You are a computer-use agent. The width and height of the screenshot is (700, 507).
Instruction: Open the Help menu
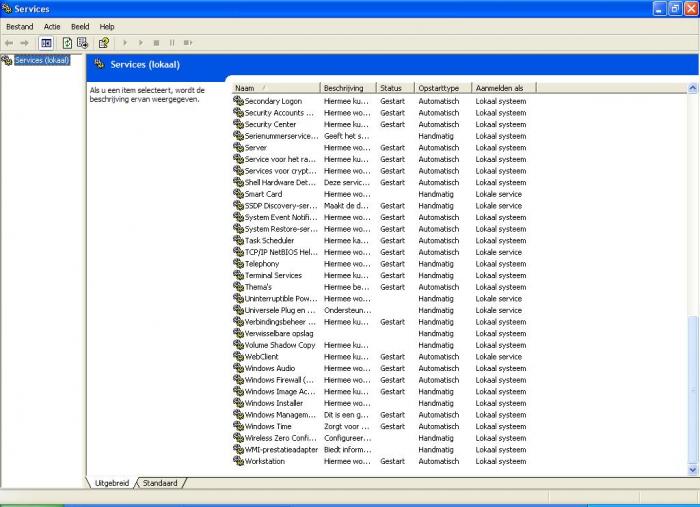pyautogui.click(x=107, y=27)
